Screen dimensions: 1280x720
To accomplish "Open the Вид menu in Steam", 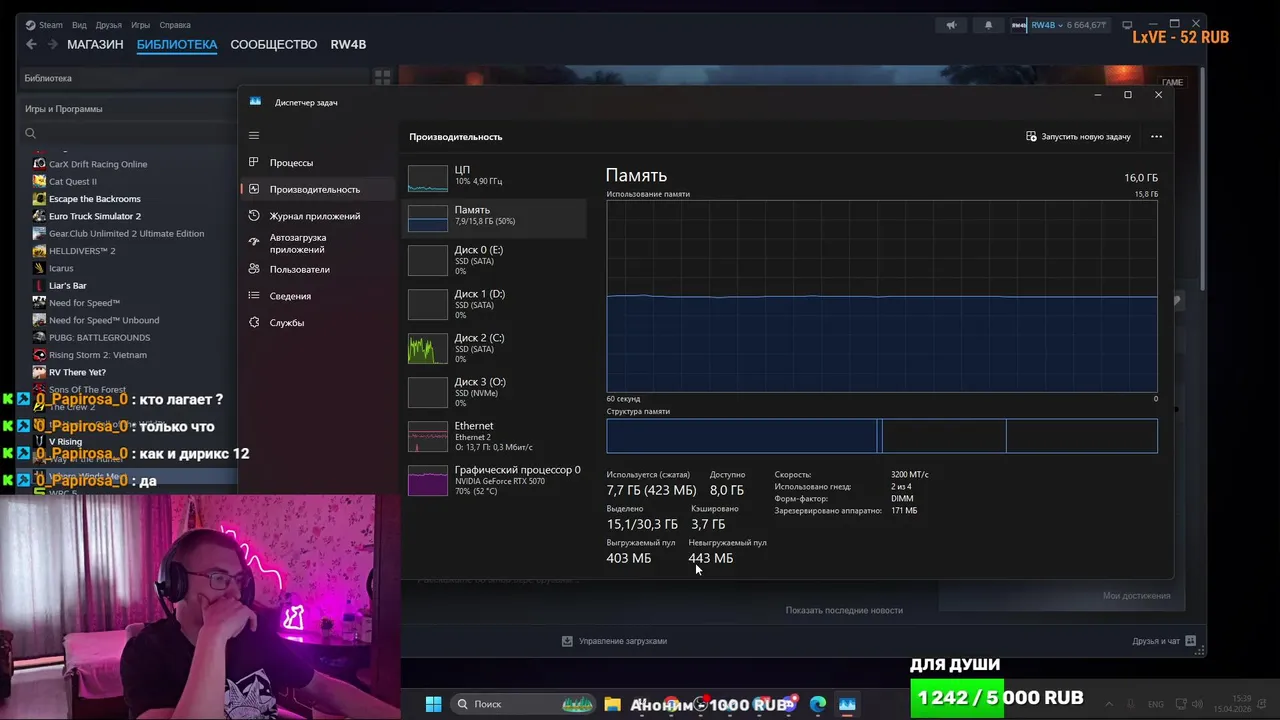I will pos(79,25).
